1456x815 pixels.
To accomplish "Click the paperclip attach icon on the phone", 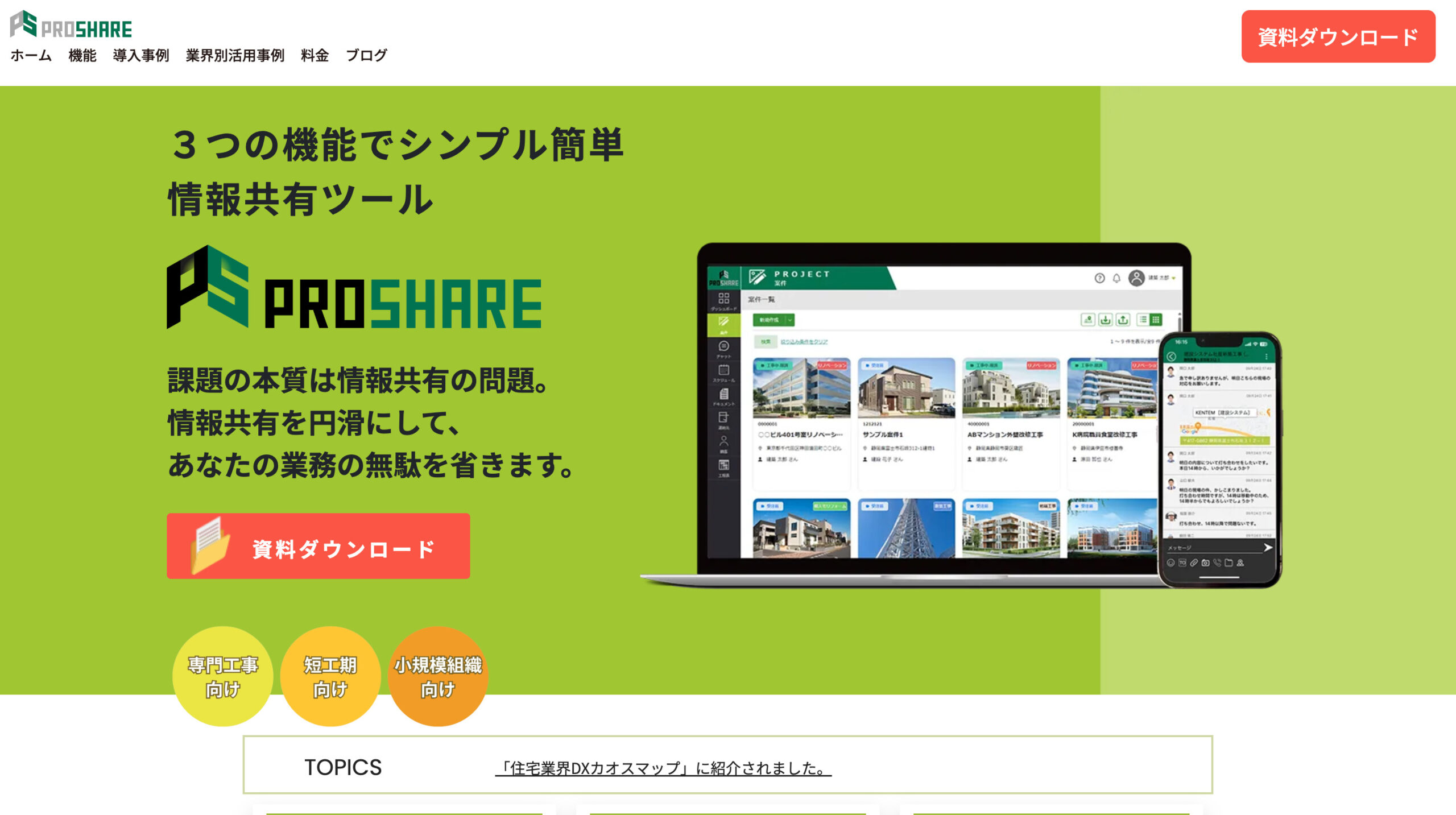I will point(1194,562).
